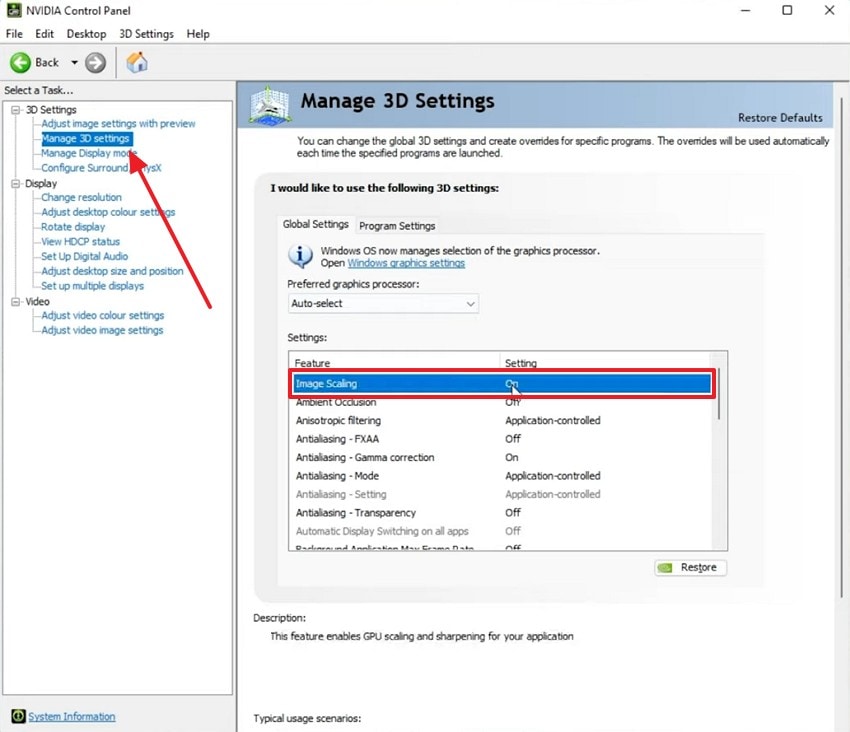Select Change resolution in the task tree

pos(81,197)
